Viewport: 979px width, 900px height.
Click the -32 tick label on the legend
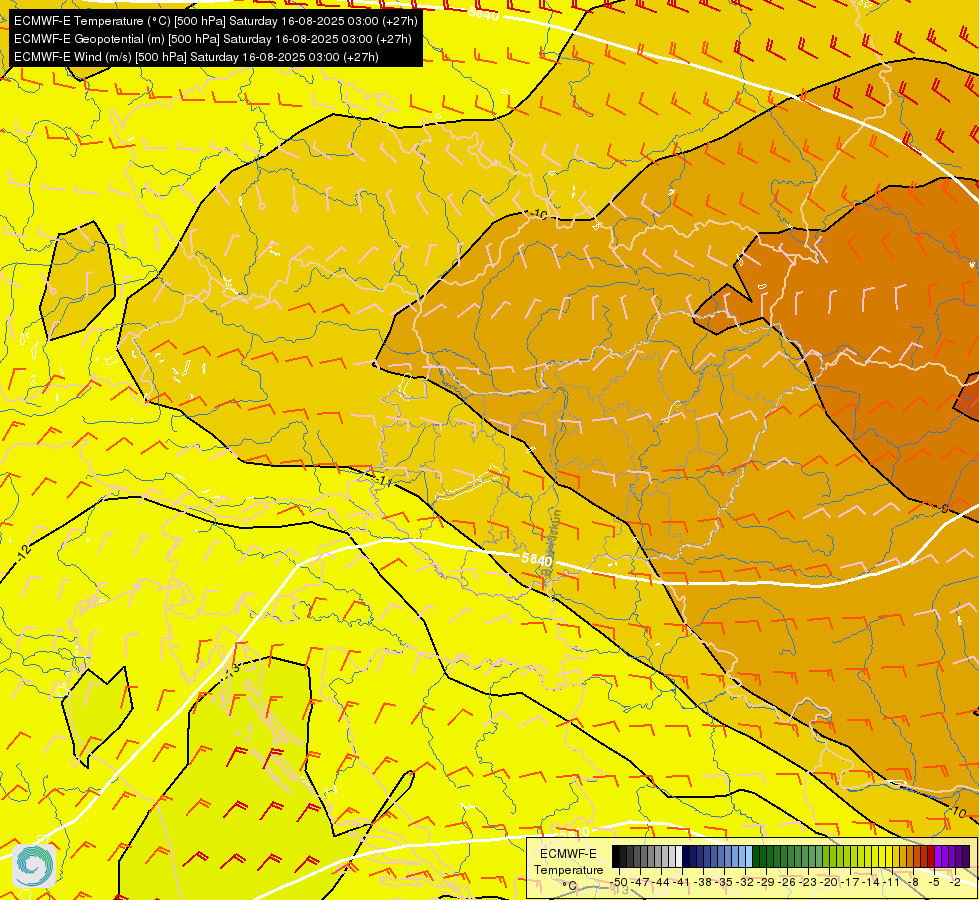745,883
